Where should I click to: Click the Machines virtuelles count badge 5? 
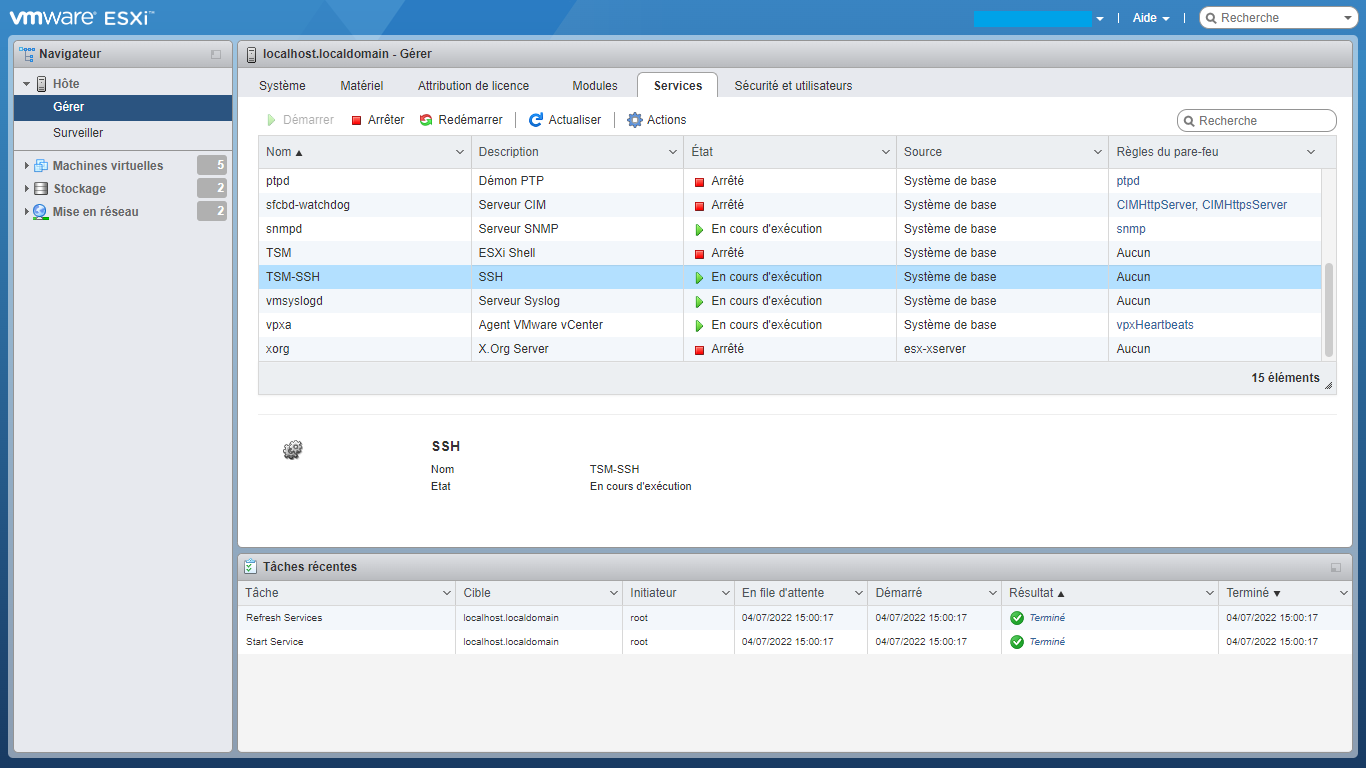click(x=212, y=166)
